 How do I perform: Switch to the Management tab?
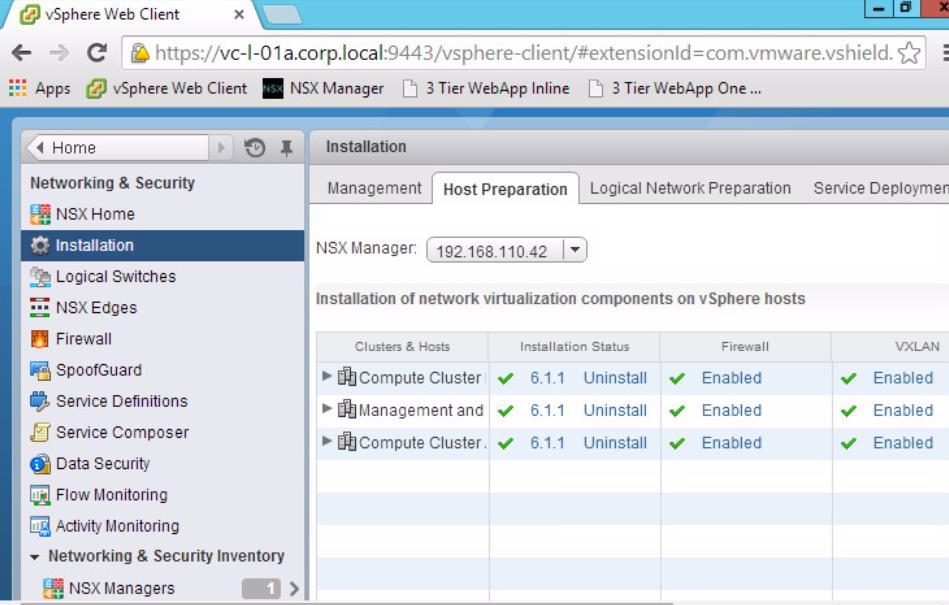pos(374,188)
